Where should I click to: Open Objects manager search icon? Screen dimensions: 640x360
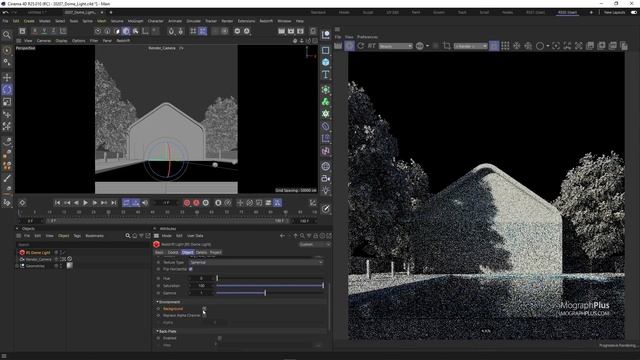pyautogui.click(x=128, y=236)
